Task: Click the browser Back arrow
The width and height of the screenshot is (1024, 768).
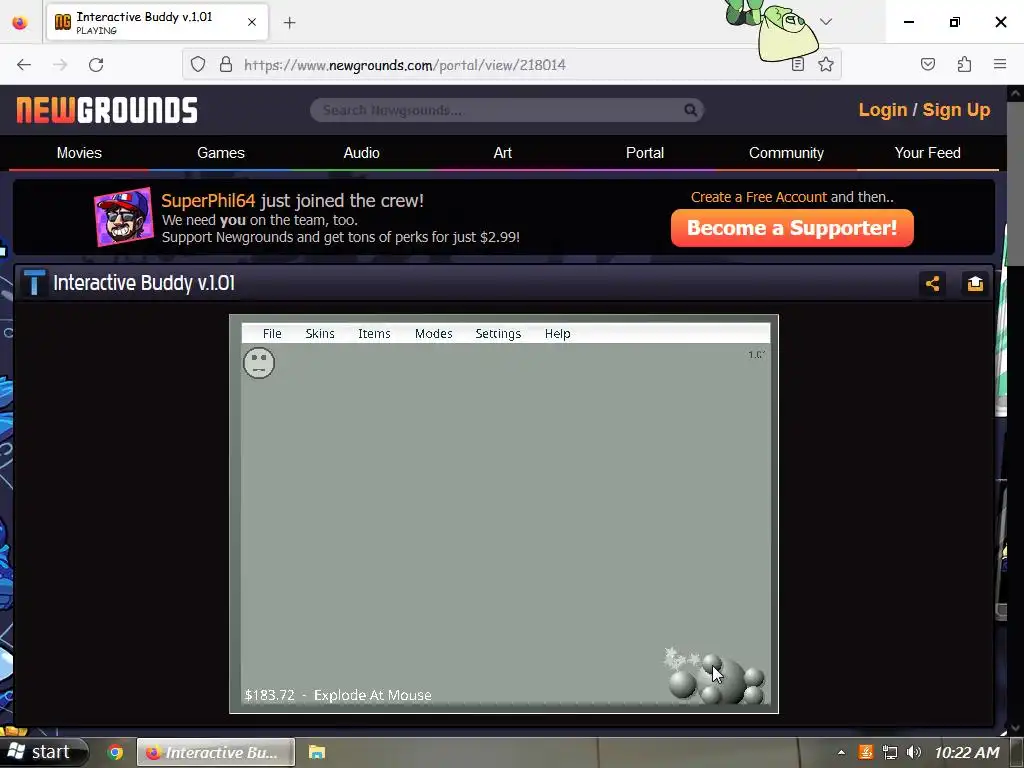Action: [x=24, y=65]
